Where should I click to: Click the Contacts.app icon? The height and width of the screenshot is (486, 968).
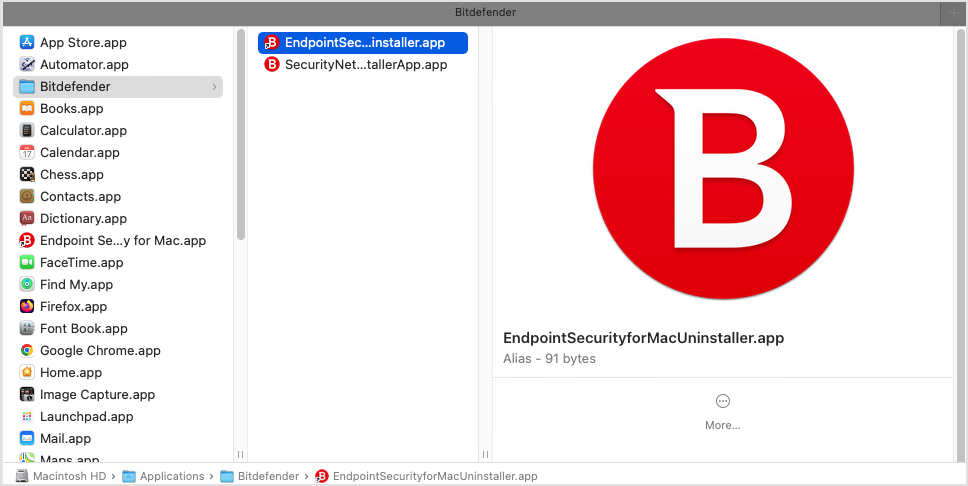pyautogui.click(x=27, y=196)
